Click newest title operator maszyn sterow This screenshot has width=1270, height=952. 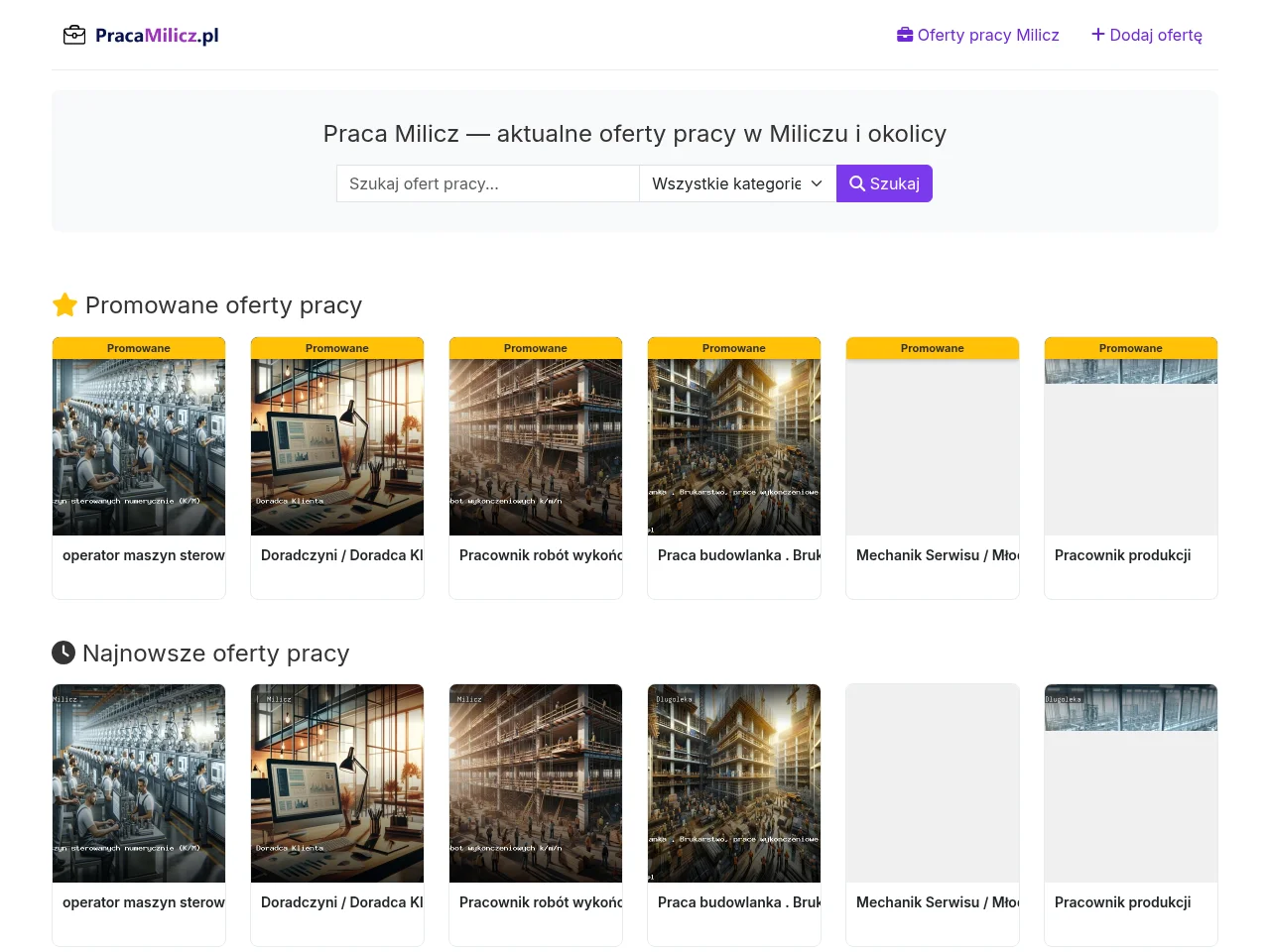coord(144,902)
